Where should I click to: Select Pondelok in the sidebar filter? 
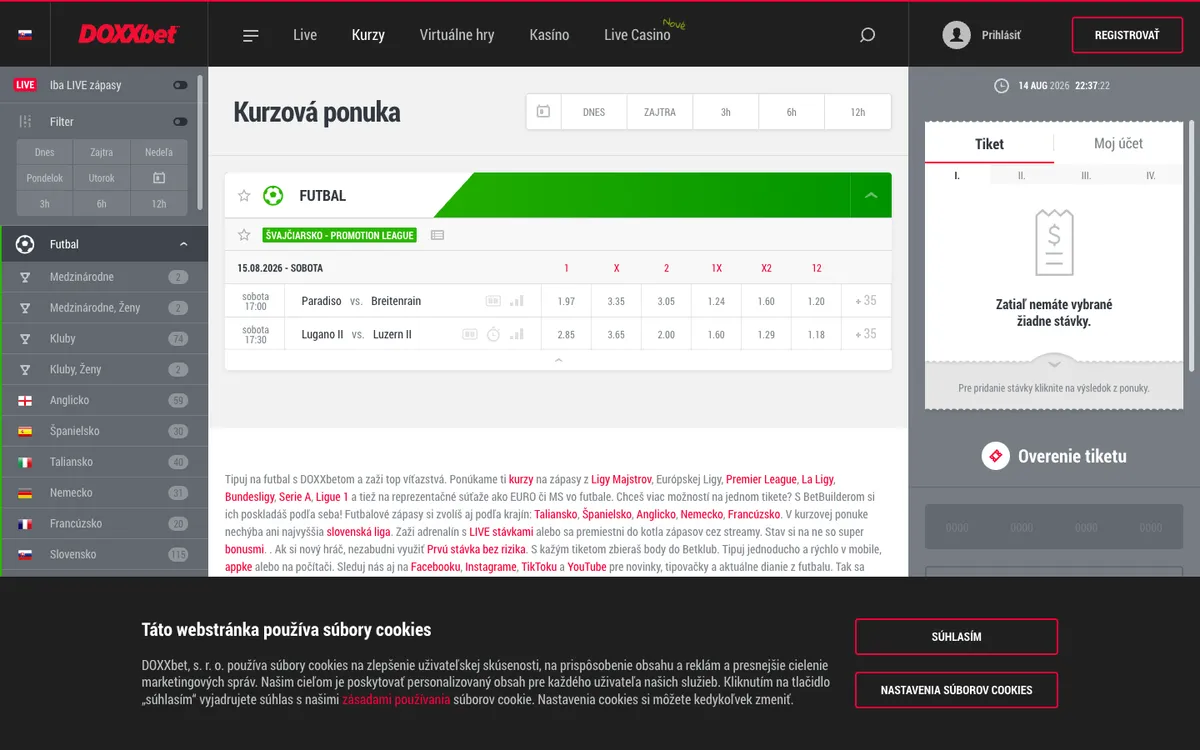(44, 178)
